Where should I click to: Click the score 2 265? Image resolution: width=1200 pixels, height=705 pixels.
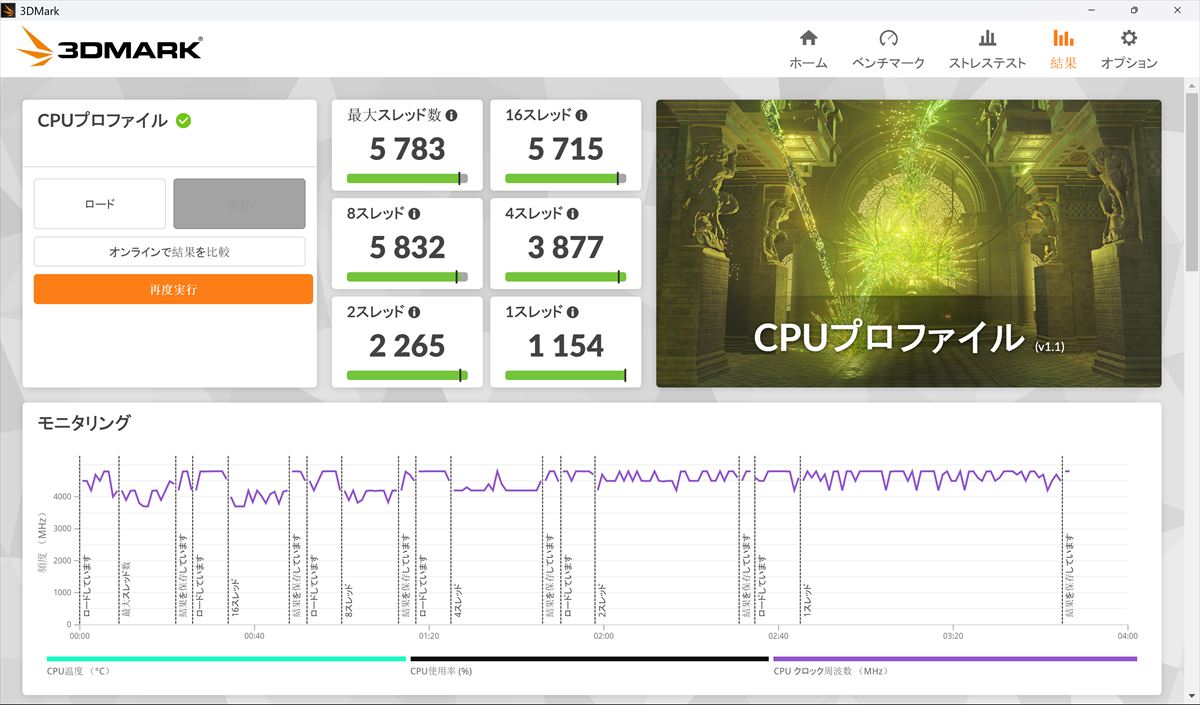click(x=407, y=345)
